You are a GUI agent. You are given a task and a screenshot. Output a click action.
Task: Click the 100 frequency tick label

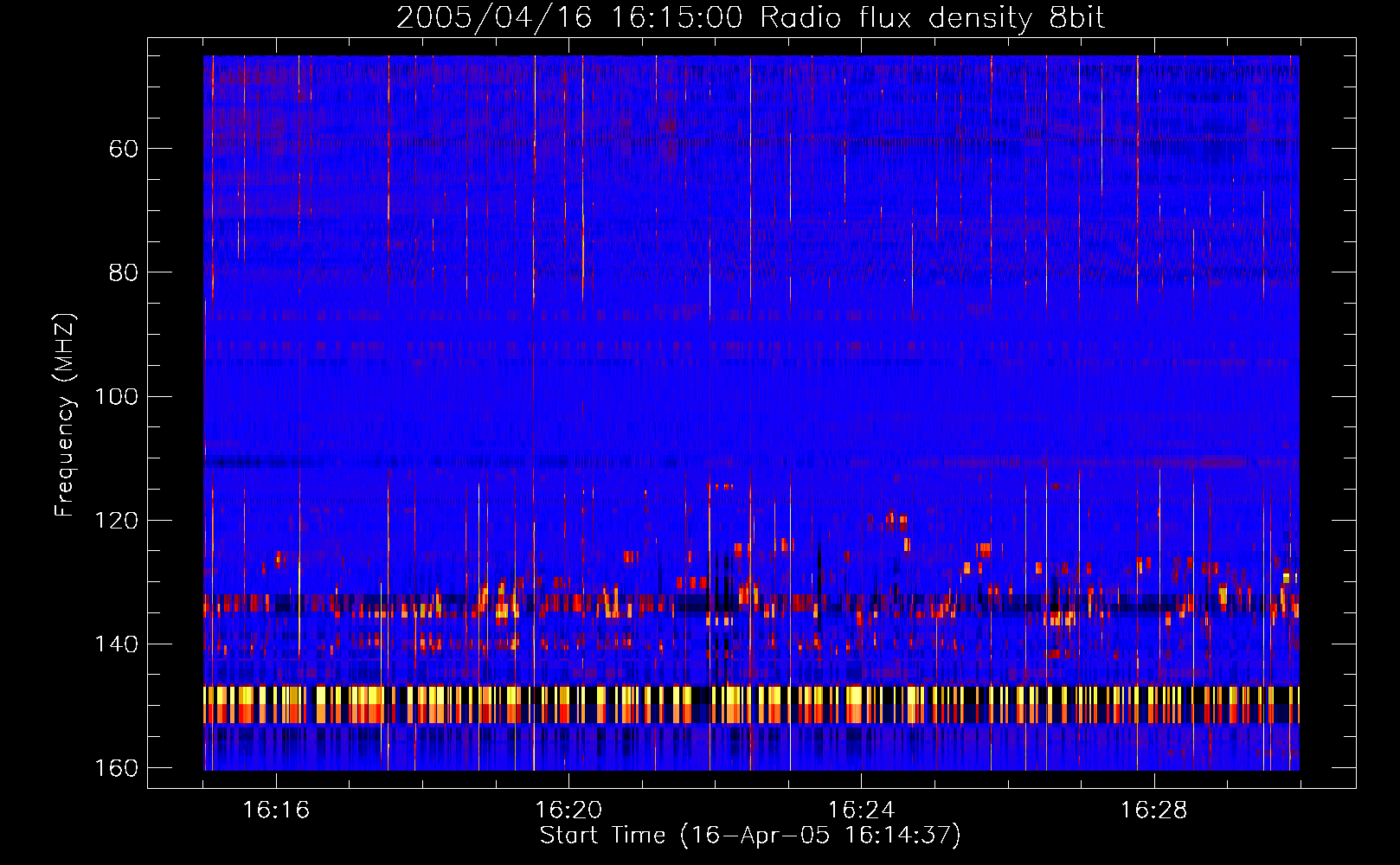pos(115,396)
